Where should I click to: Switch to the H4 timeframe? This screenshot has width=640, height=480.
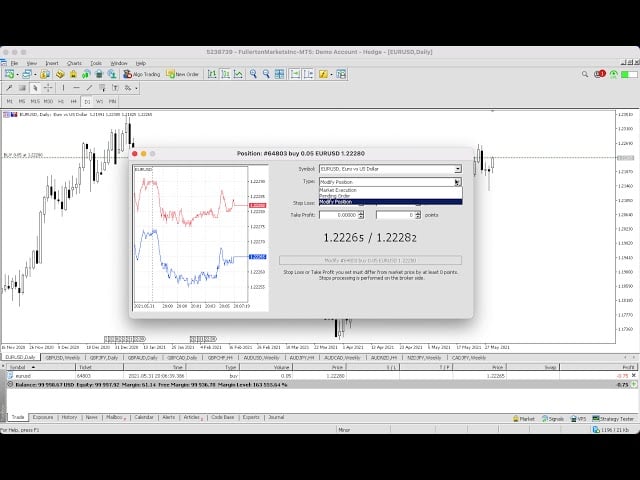tap(73, 101)
